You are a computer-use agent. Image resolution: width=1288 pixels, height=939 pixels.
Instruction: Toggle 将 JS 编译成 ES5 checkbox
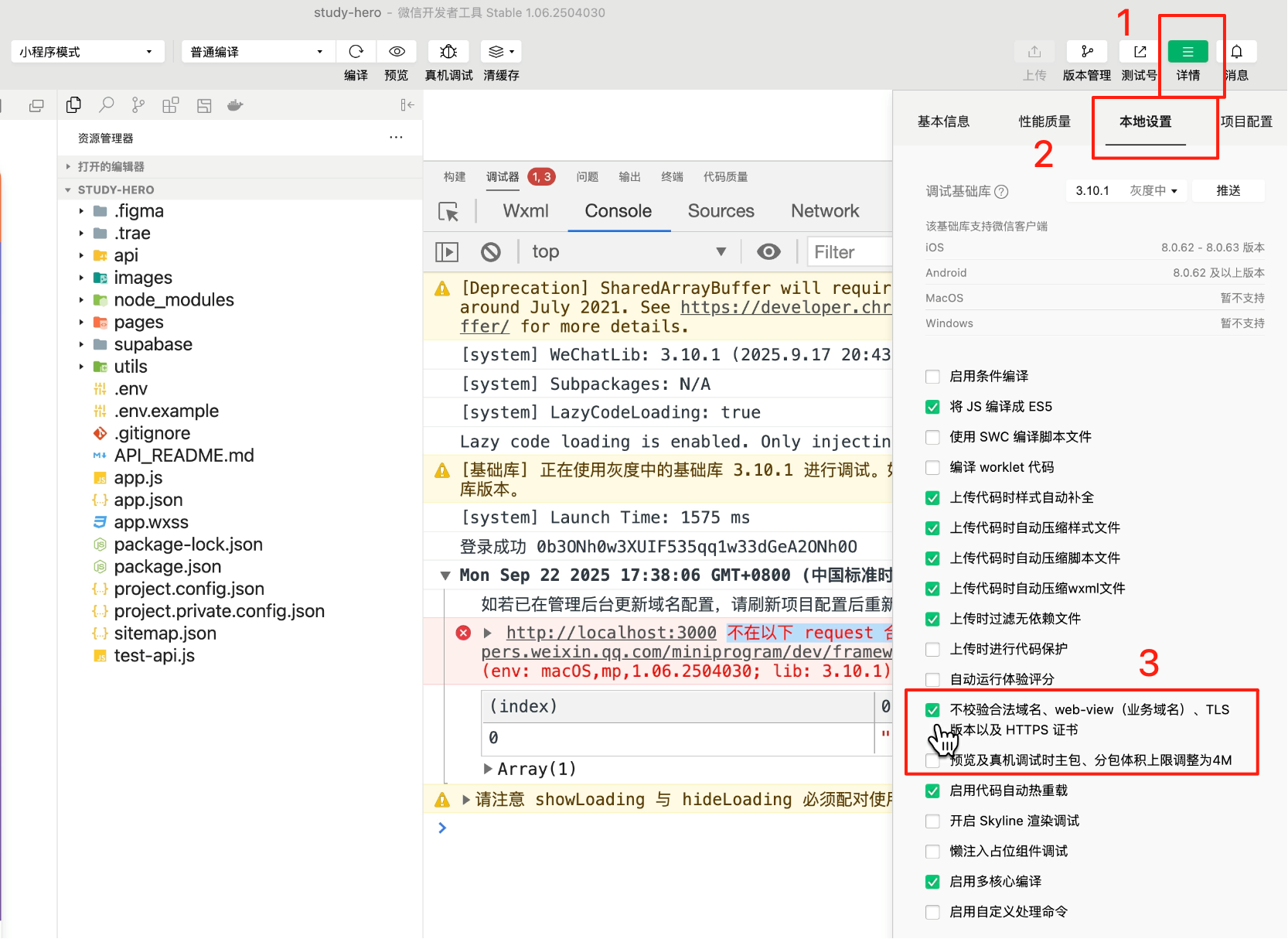(932, 407)
